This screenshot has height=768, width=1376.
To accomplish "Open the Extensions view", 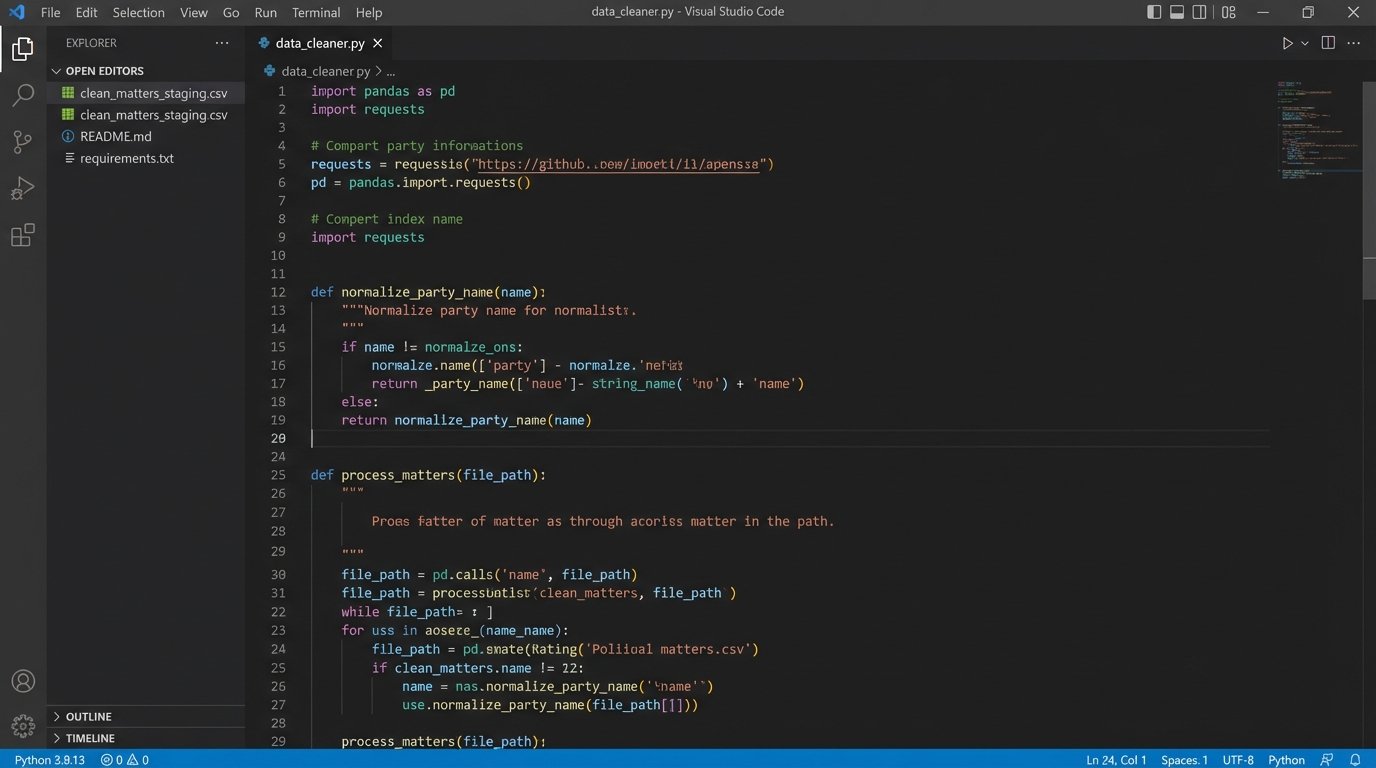I will (x=22, y=236).
